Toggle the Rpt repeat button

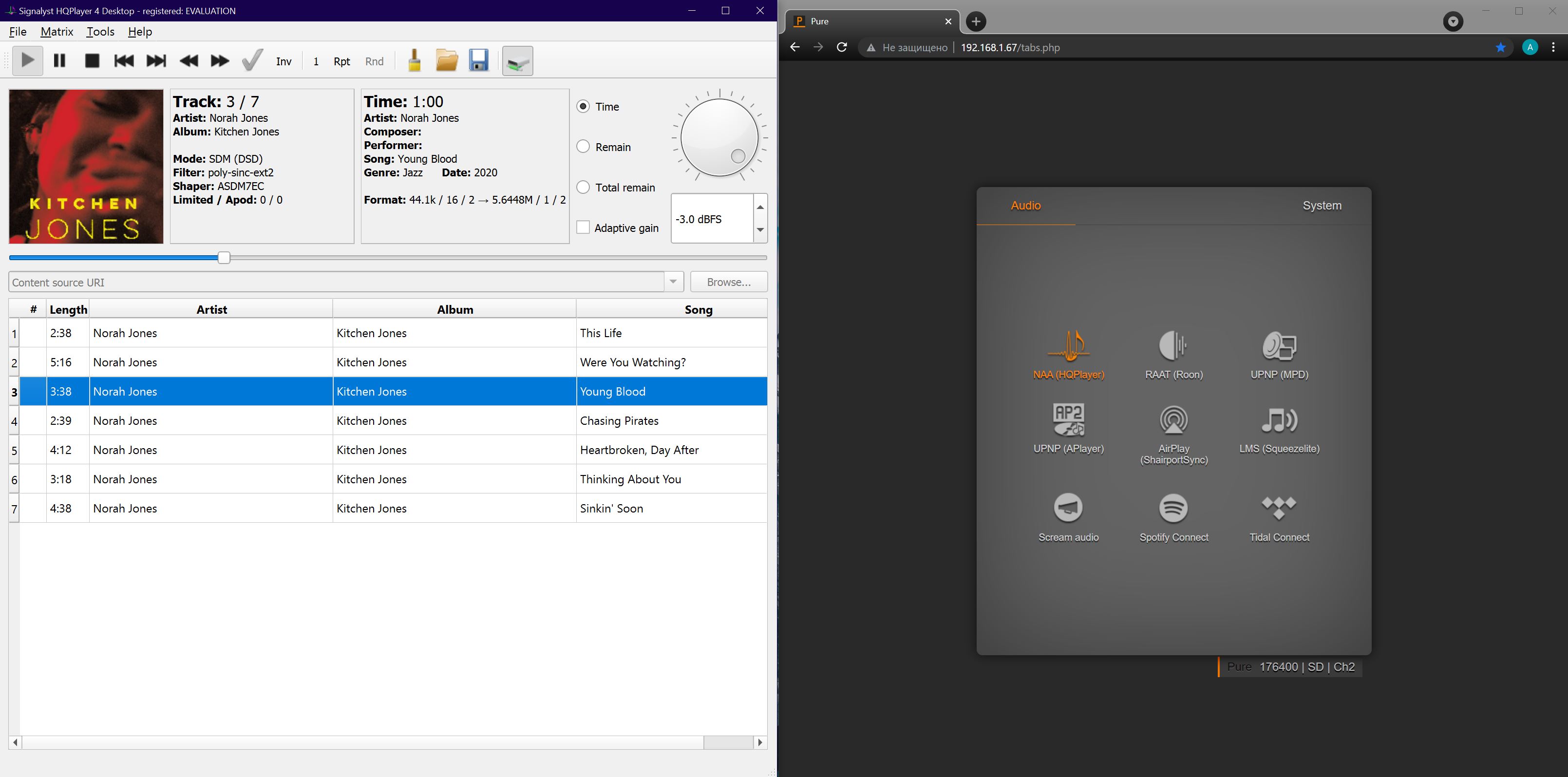(x=341, y=61)
